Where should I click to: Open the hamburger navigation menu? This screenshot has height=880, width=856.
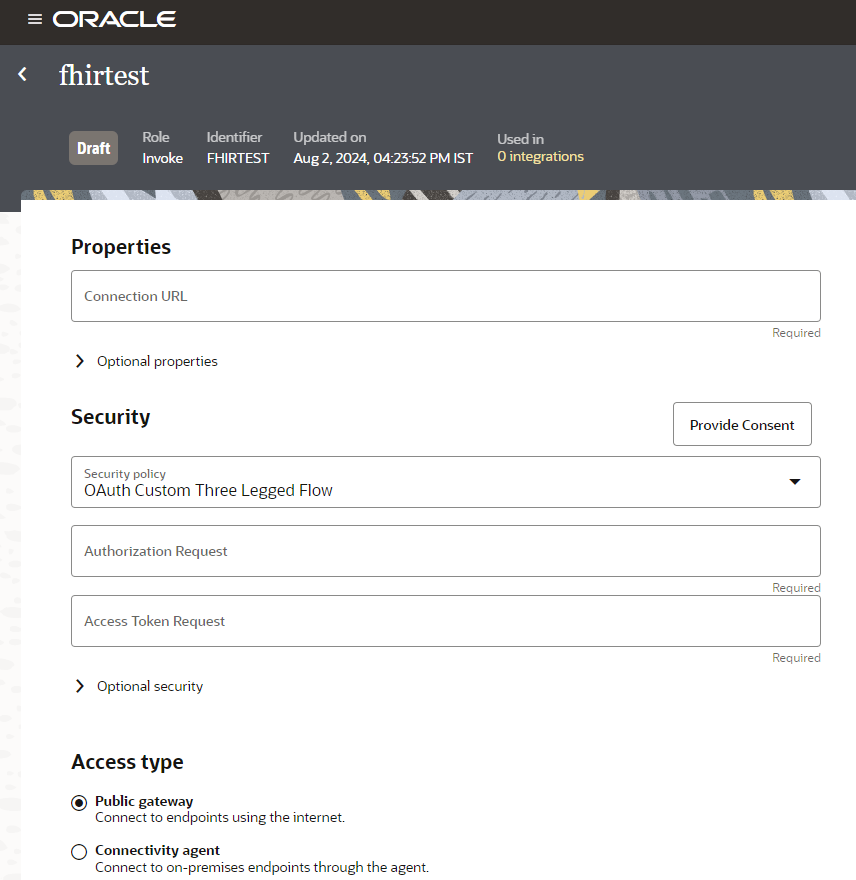coord(35,19)
